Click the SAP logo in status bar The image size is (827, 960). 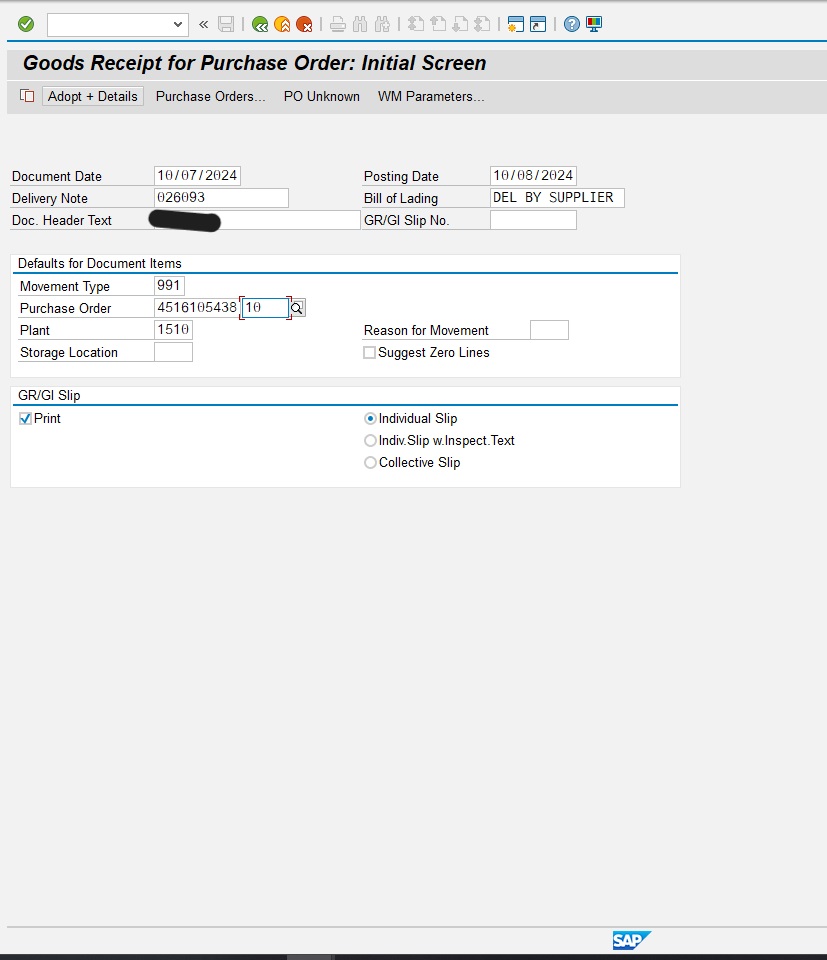[632, 940]
